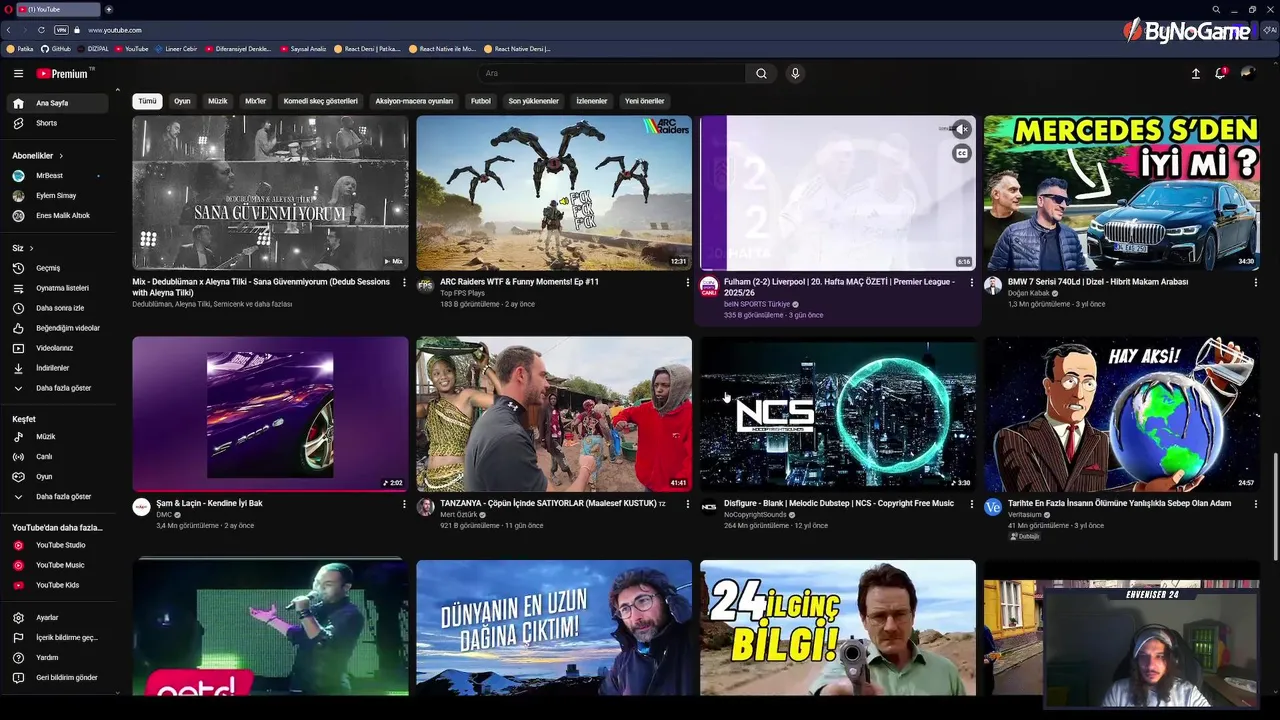Open Oynatma listeleri in sidebar
The height and width of the screenshot is (720, 1280).
point(58,288)
